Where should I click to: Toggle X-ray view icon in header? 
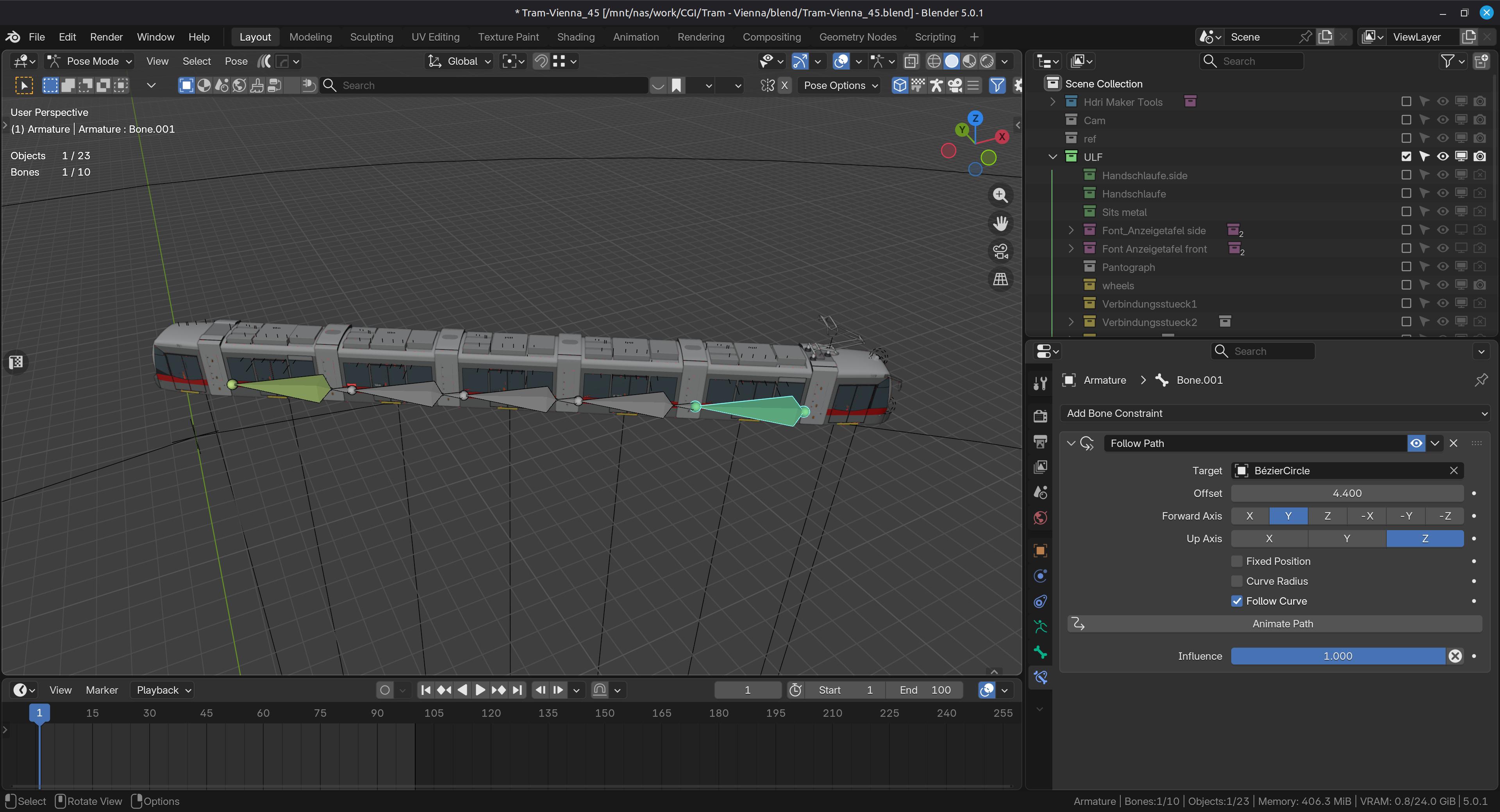911,61
